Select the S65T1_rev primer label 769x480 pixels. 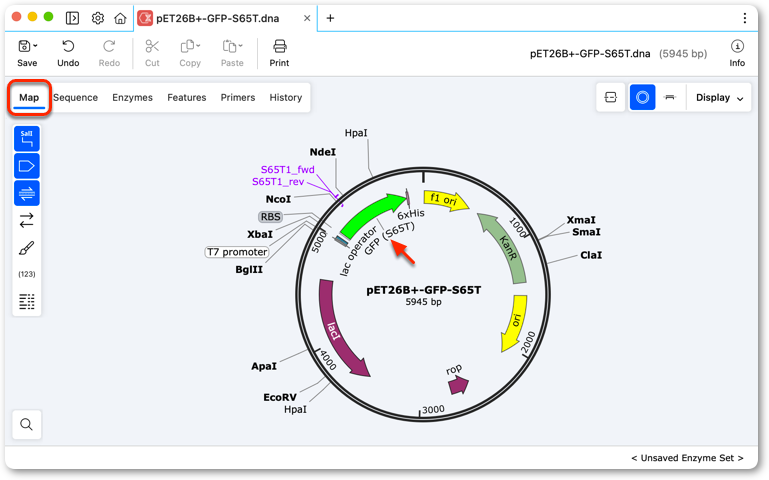[278, 182]
